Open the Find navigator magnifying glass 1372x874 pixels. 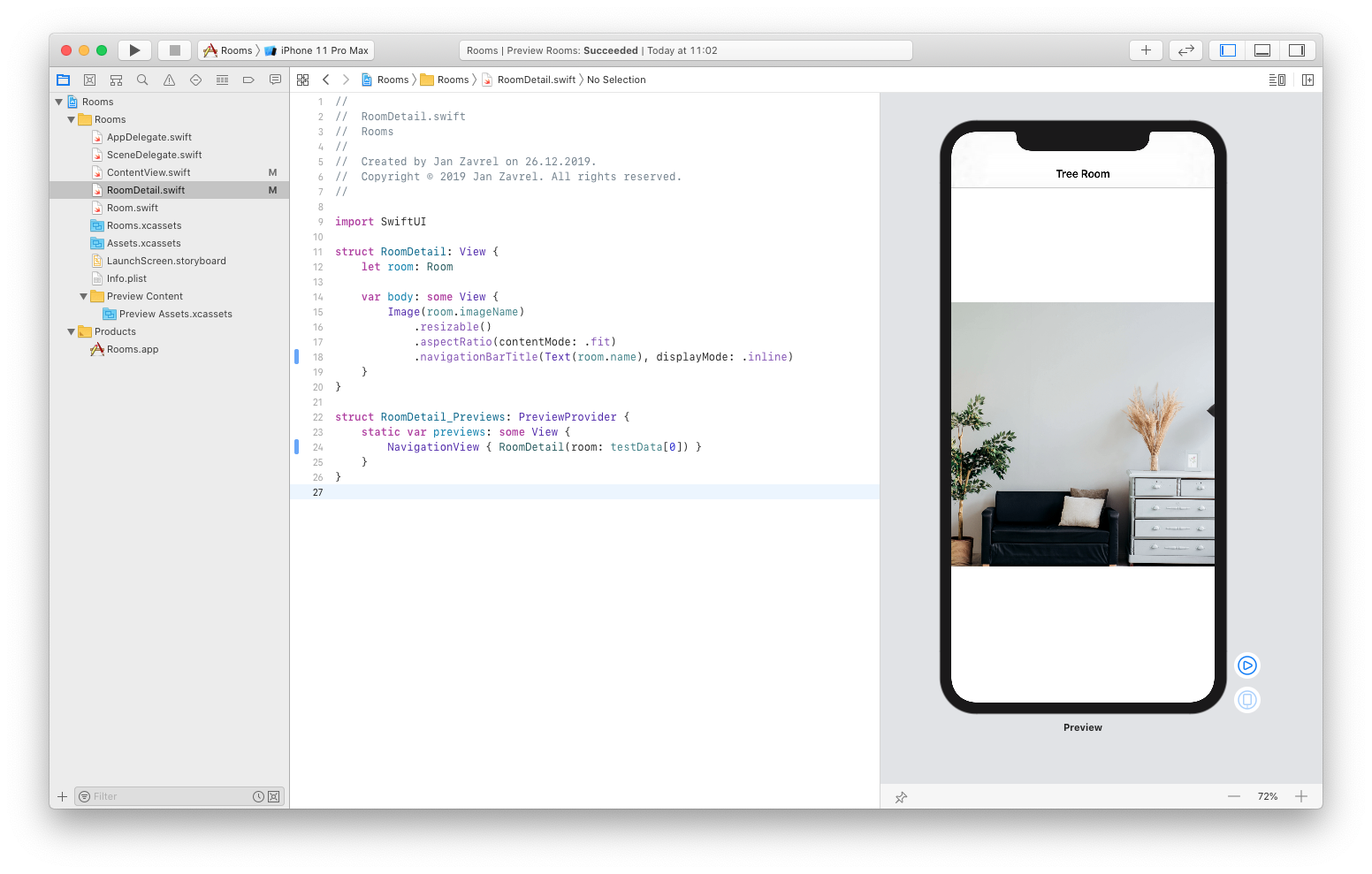[x=142, y=80]
